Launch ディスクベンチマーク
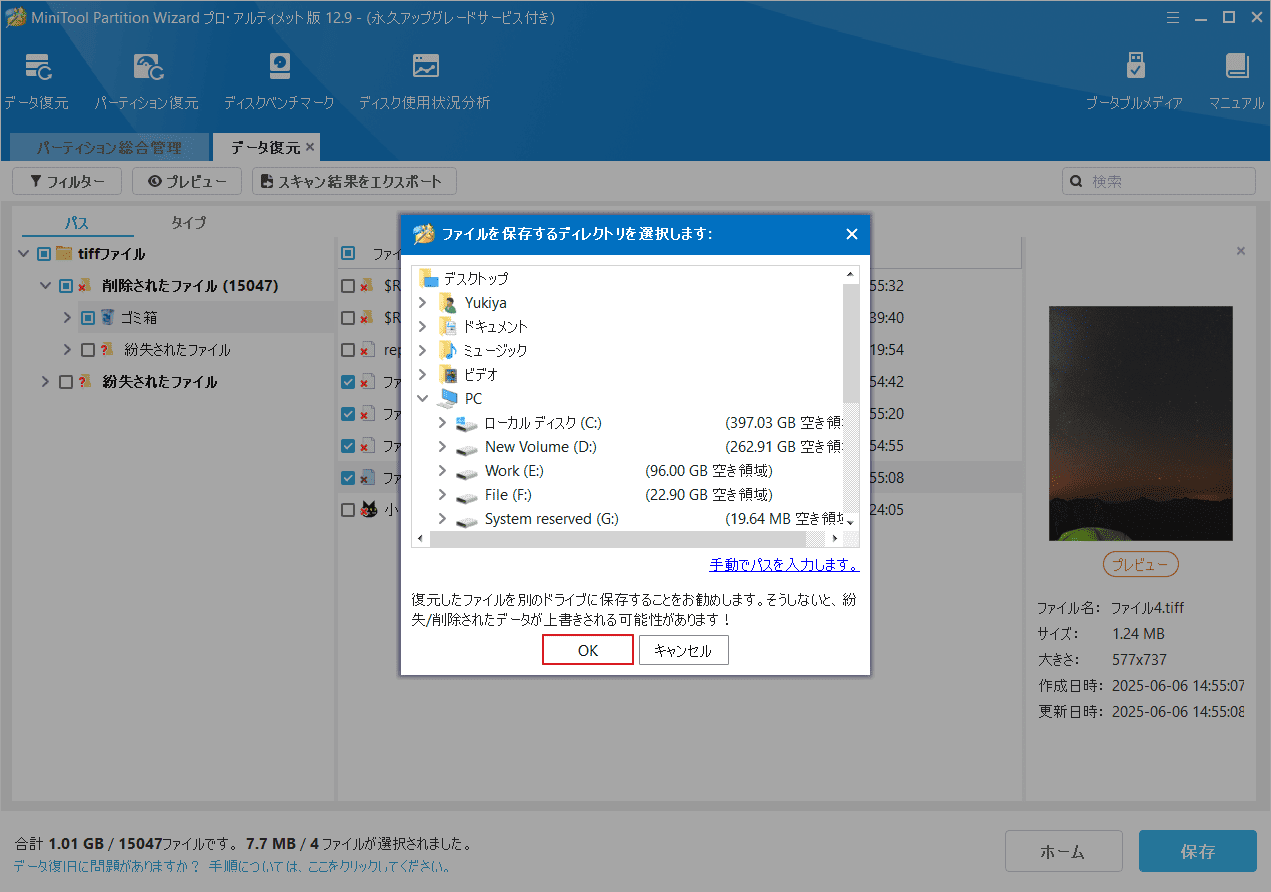The image size is (1271, 892). pos(279,75)
